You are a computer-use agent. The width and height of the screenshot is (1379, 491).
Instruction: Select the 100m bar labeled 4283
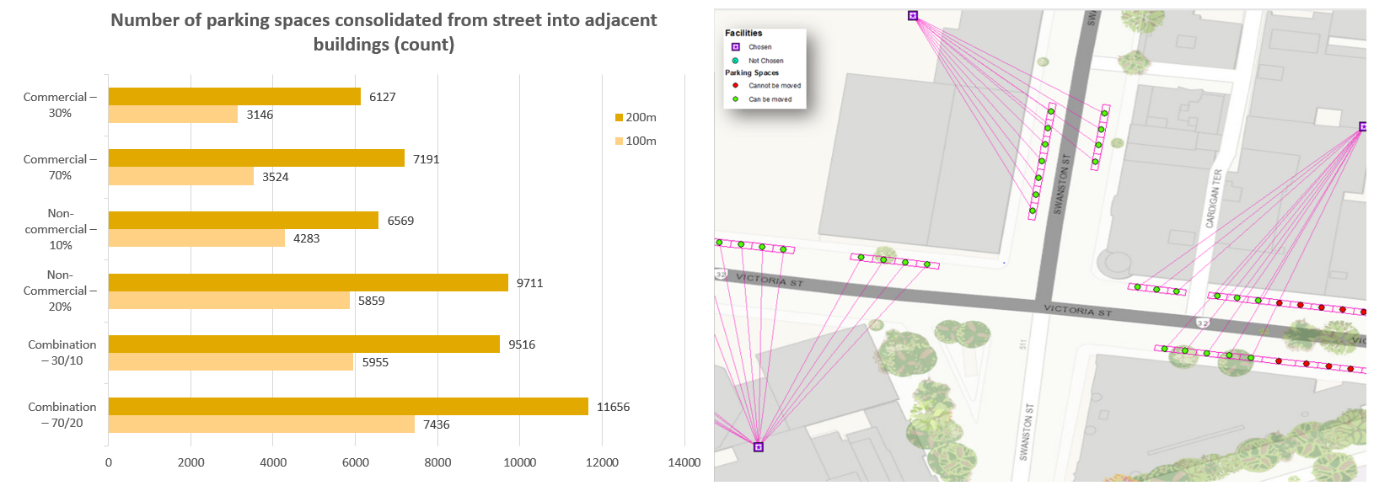196,239
